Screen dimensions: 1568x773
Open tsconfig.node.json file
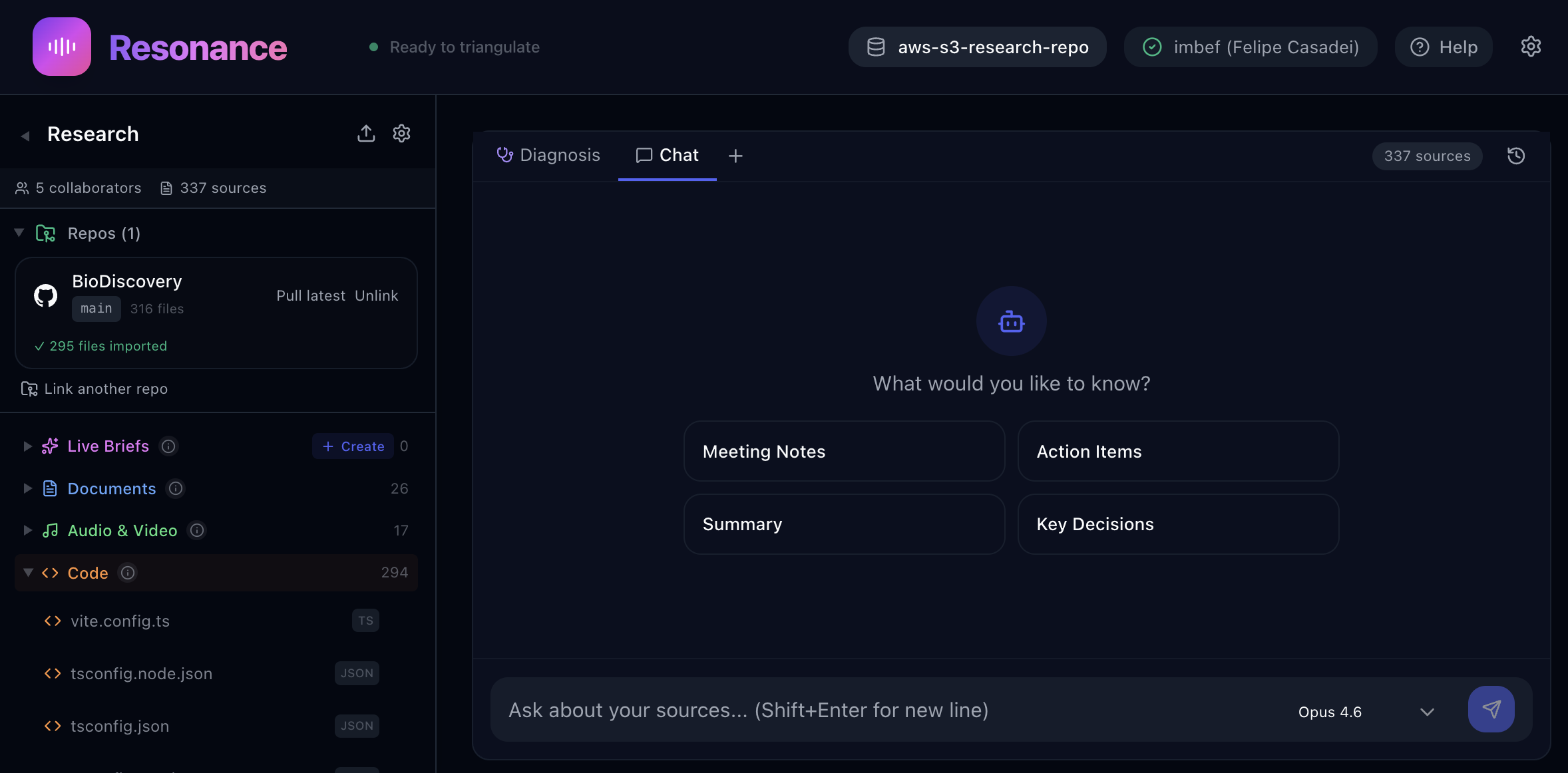click(141, 673)
